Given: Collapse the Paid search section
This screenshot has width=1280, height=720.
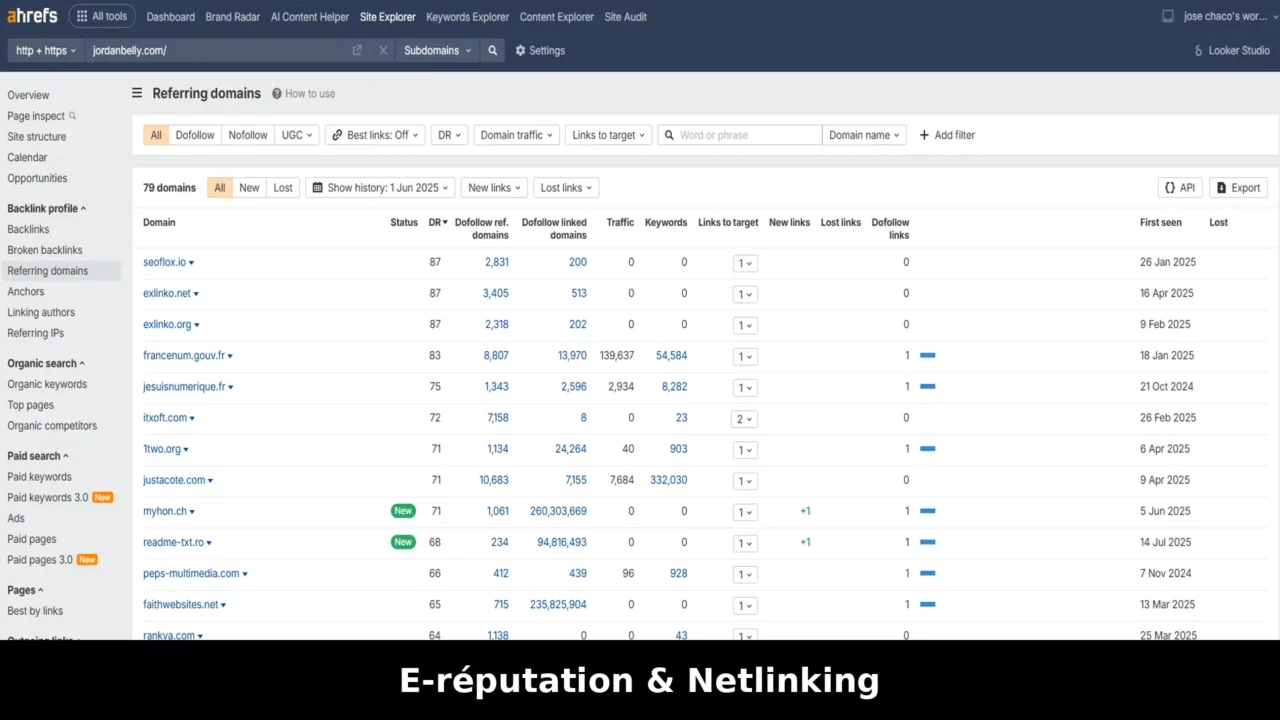Looking at the screenshot, I should (x=38, y=456).
